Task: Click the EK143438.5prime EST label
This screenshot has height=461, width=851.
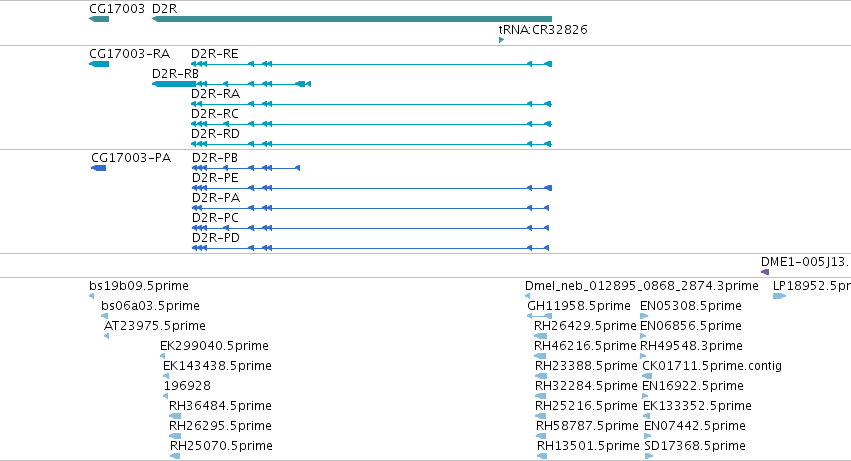Action: (217, 366)
